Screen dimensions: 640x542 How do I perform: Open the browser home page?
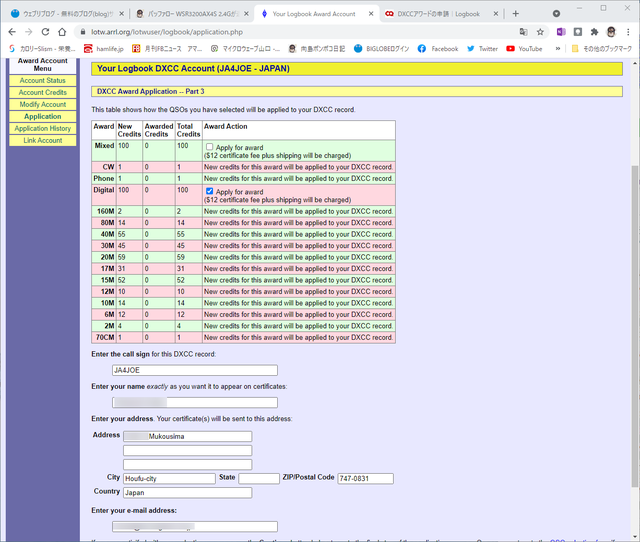pyautogui.click(x=62, y=32)
